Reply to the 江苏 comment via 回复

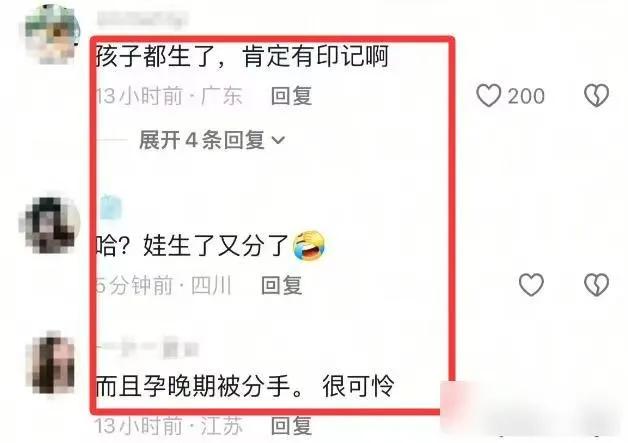[x=292, y=425]
